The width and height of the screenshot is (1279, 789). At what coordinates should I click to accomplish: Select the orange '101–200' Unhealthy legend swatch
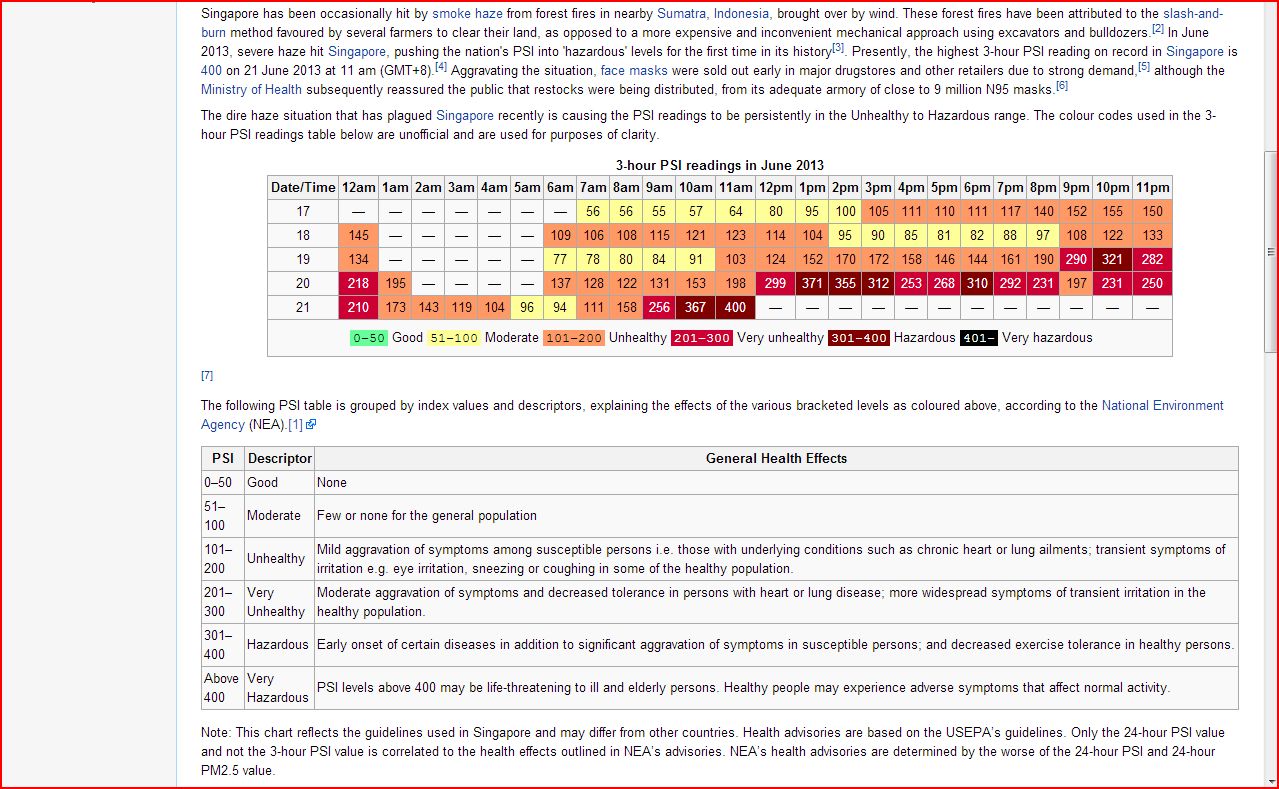coord(575,338)
